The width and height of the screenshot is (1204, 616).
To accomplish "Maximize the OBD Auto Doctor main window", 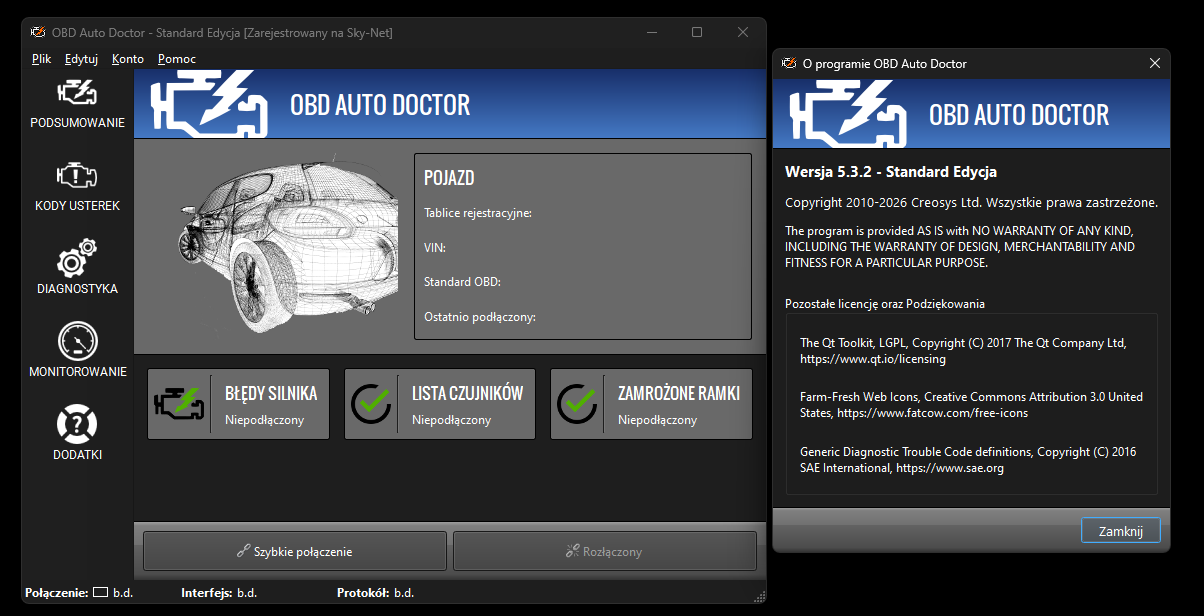I will (x=697, y=32).
